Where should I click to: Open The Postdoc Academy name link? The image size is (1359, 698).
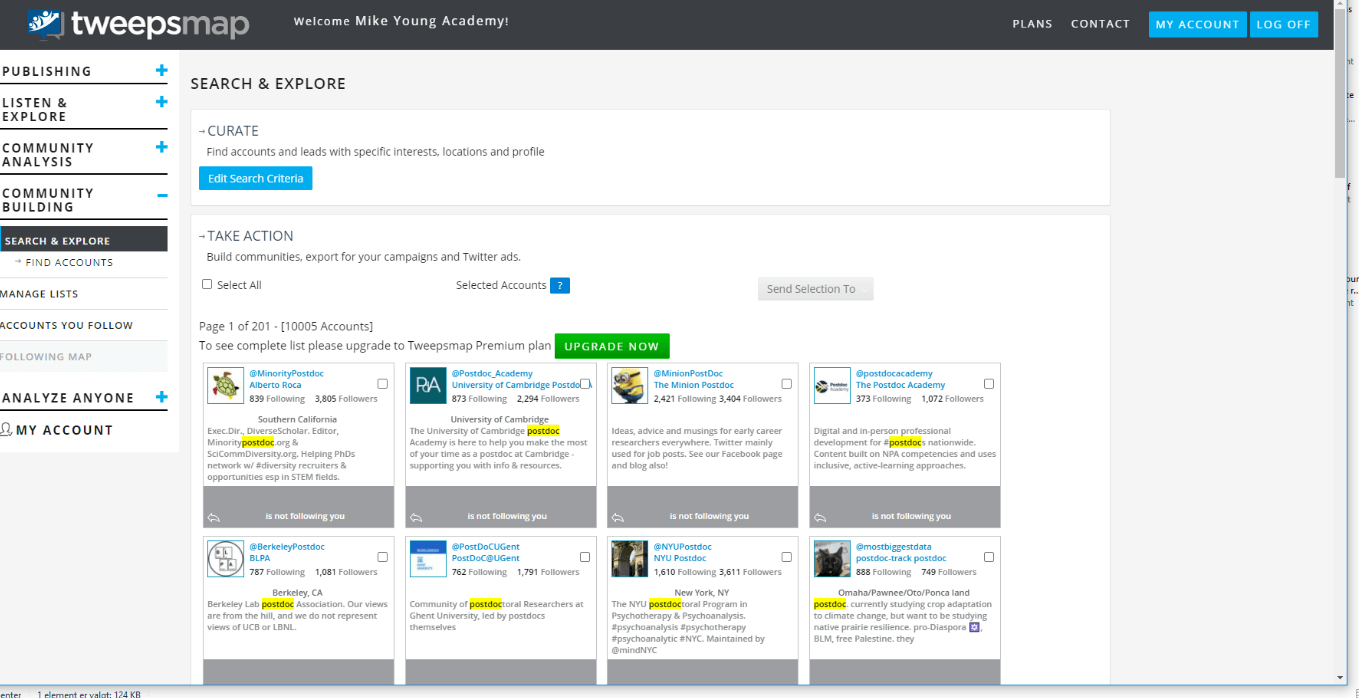click(x=900, y=385)
